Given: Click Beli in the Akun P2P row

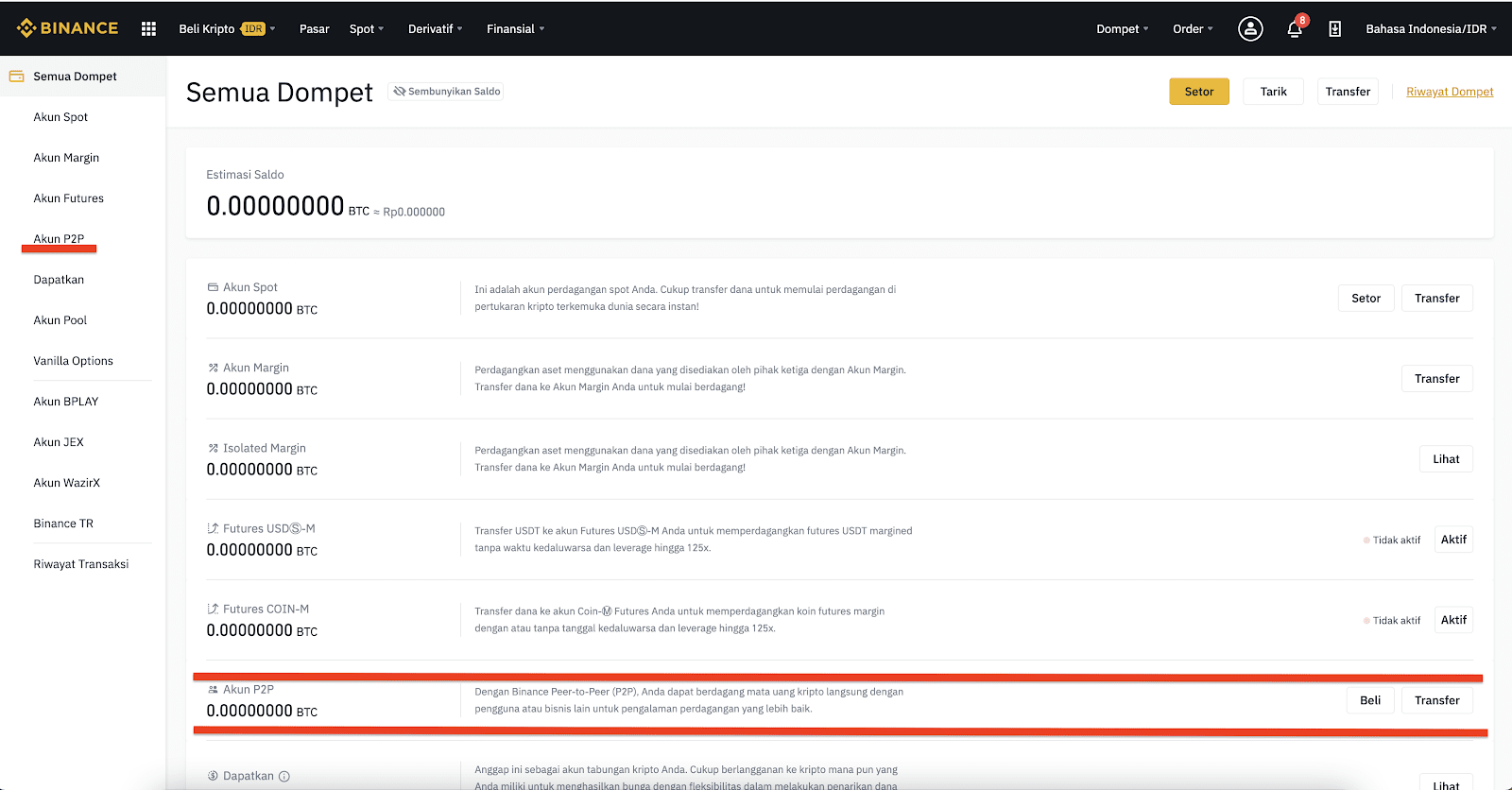Looking at the screenshot, I should (1370, 700).
